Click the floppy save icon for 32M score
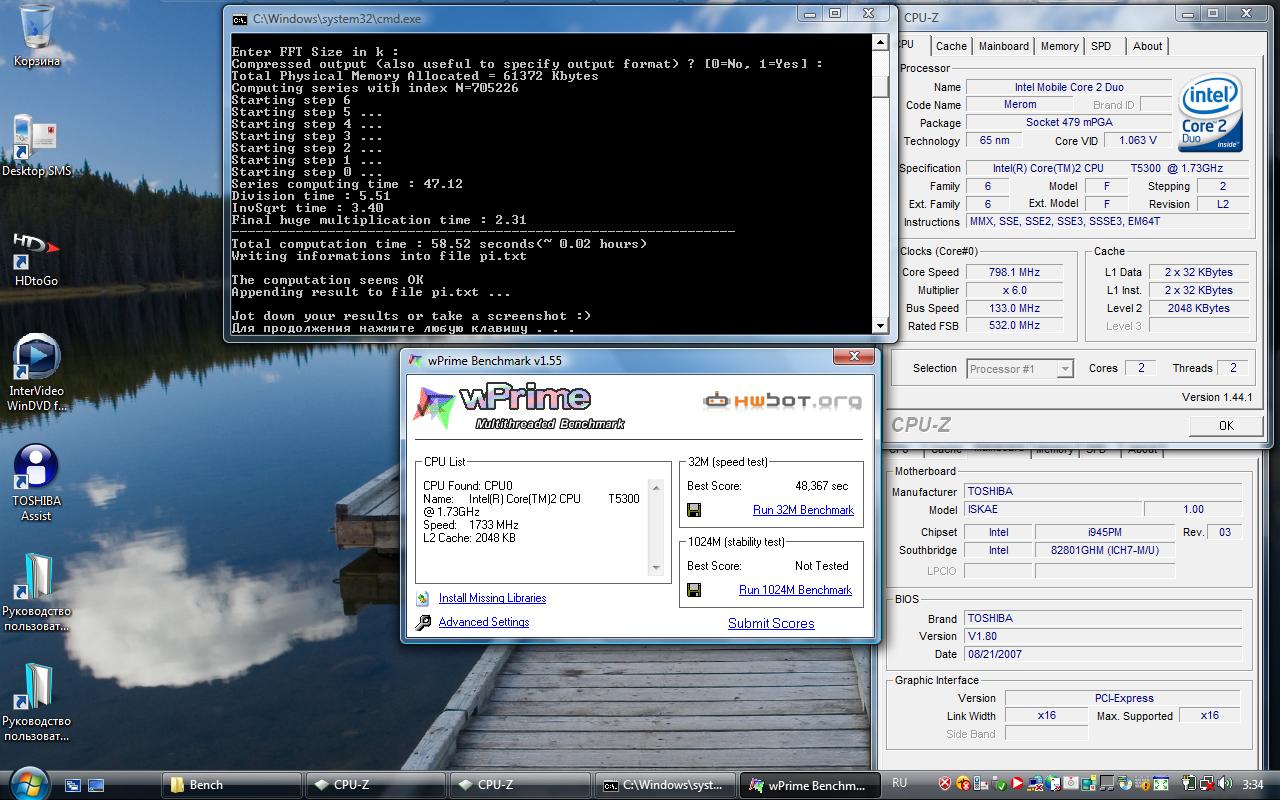Image resolution: width=1280 pixels, height=800 pixels. [x=693, y=510]
